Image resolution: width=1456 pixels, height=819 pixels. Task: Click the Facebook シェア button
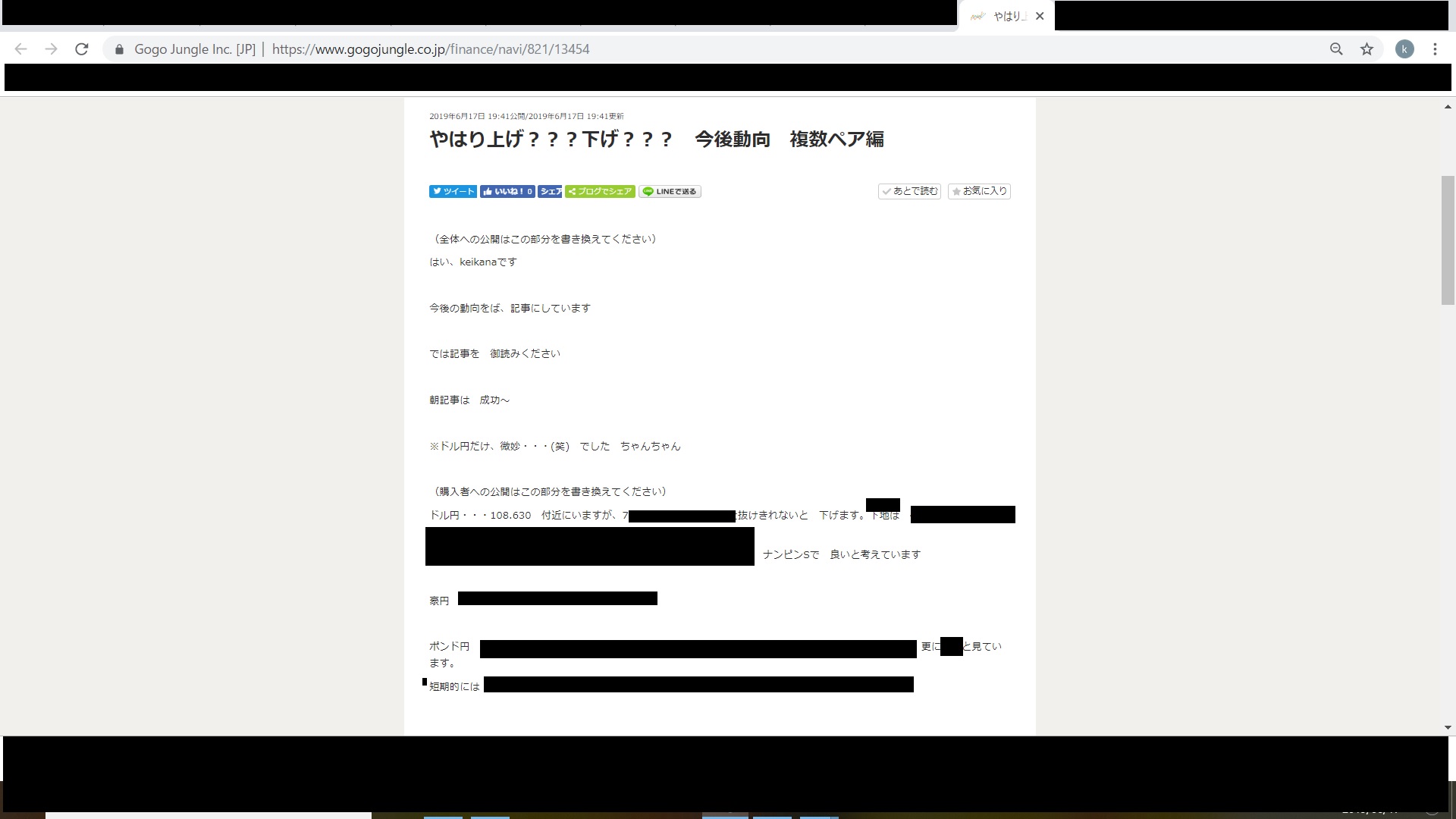tap(550, 192)
